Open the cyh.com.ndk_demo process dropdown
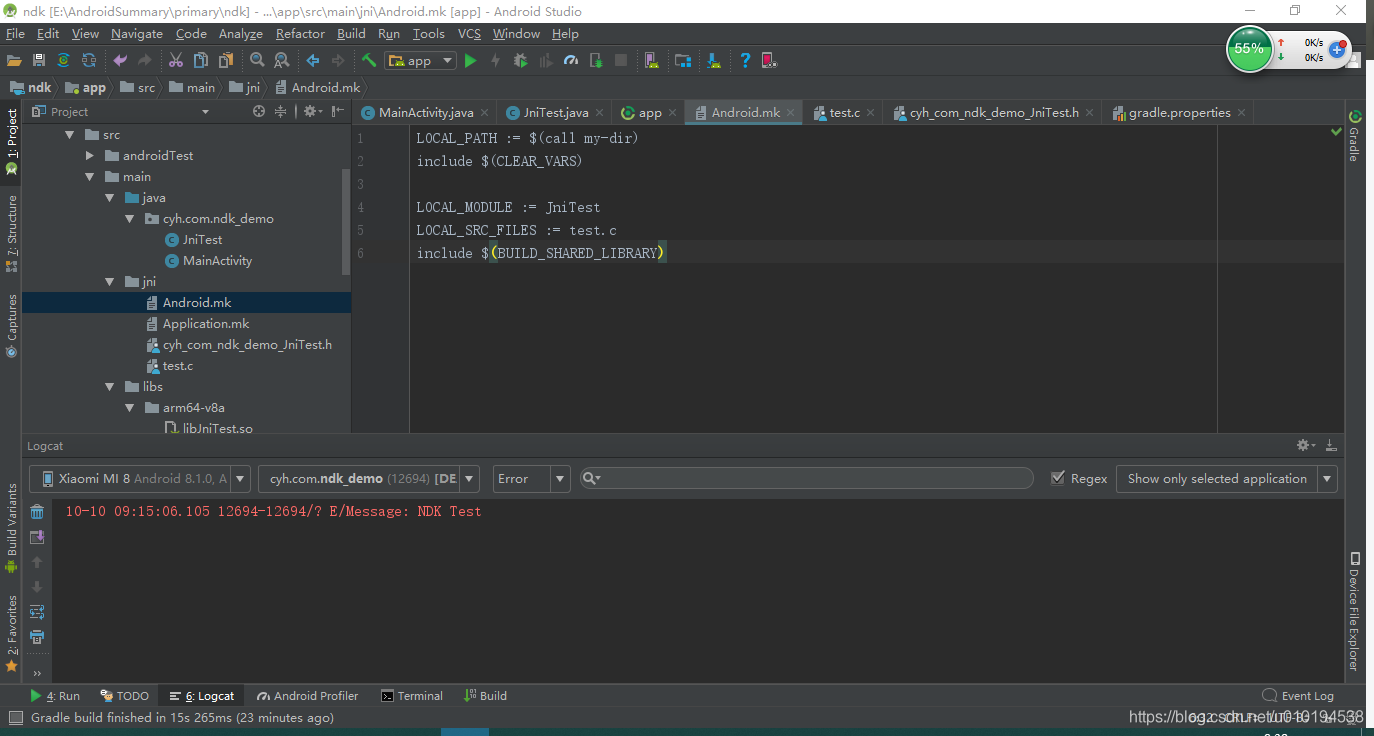Screen dimensions: 1374x736 368,478
